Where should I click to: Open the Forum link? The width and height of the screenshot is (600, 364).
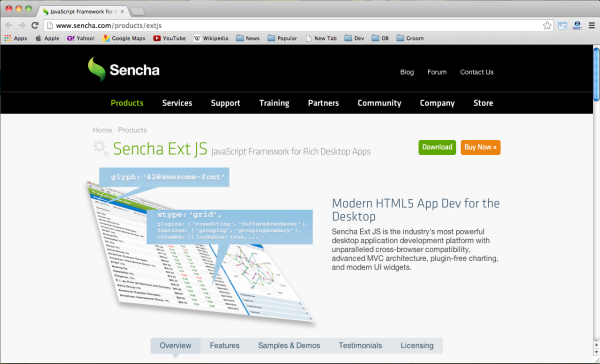437,72
